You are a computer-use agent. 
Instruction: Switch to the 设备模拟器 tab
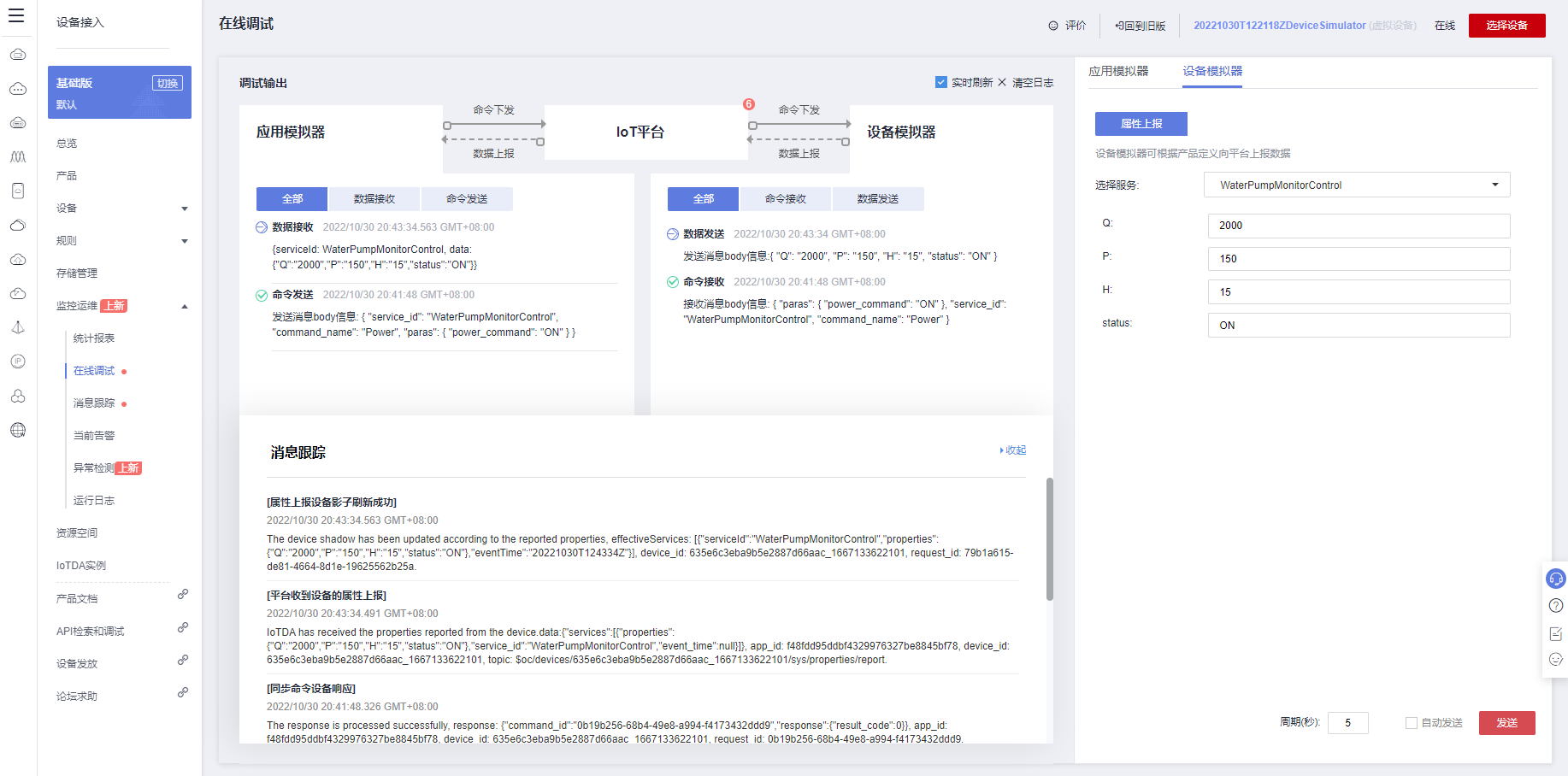tap(1212, 72)
